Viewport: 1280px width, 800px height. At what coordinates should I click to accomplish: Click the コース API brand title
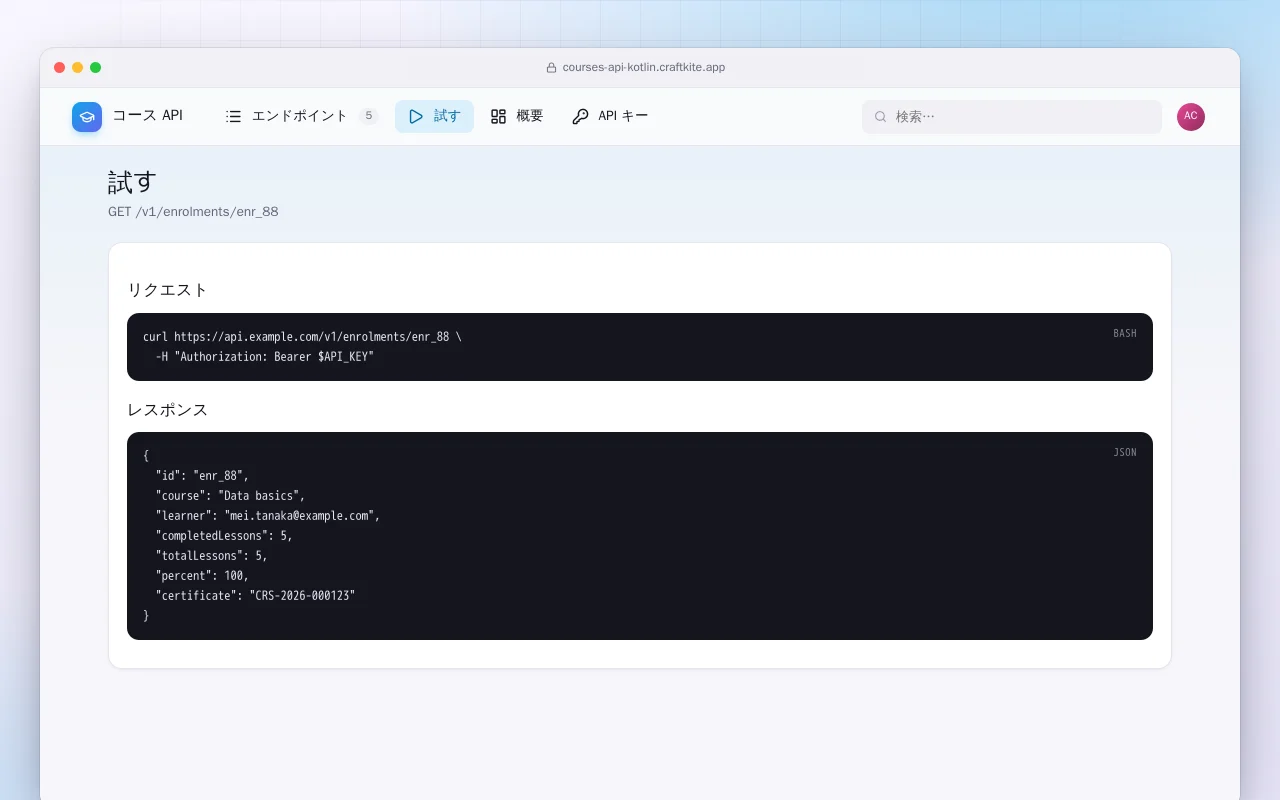tap(148, 116)
